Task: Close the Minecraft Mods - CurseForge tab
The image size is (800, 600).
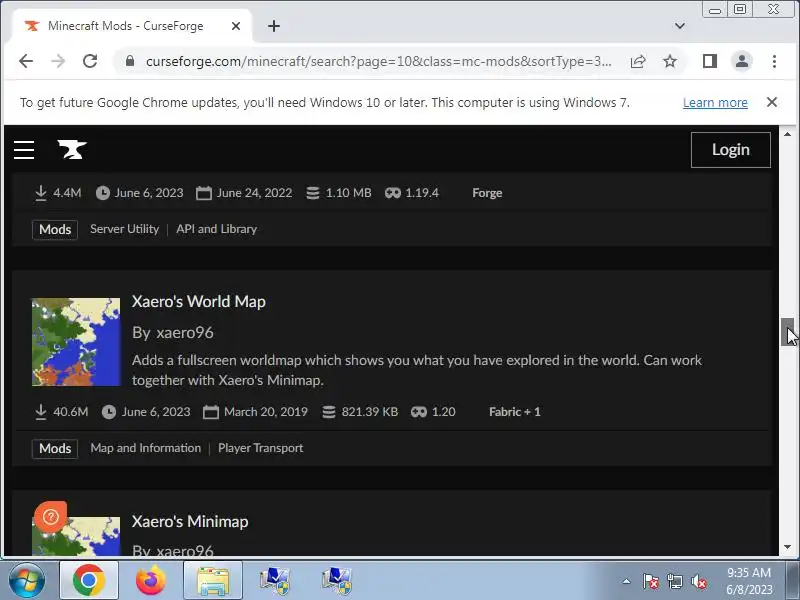Action: point(236,26)
